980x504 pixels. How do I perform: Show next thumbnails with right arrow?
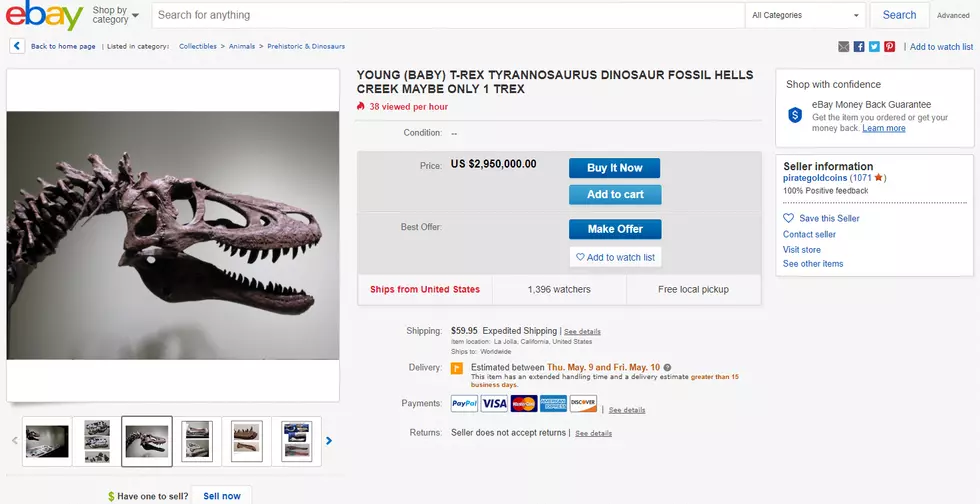pyautogui.click(x=329, y=441)
